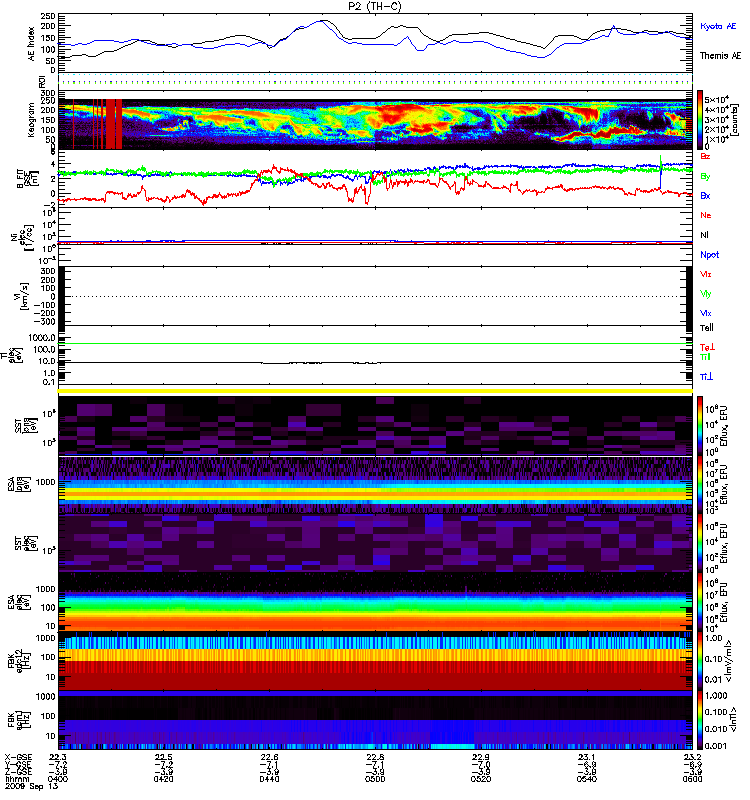This screenshot has width=750, height=800.
Task: Click the yellow bar above SST panel
Action: [x=375, y=391]
